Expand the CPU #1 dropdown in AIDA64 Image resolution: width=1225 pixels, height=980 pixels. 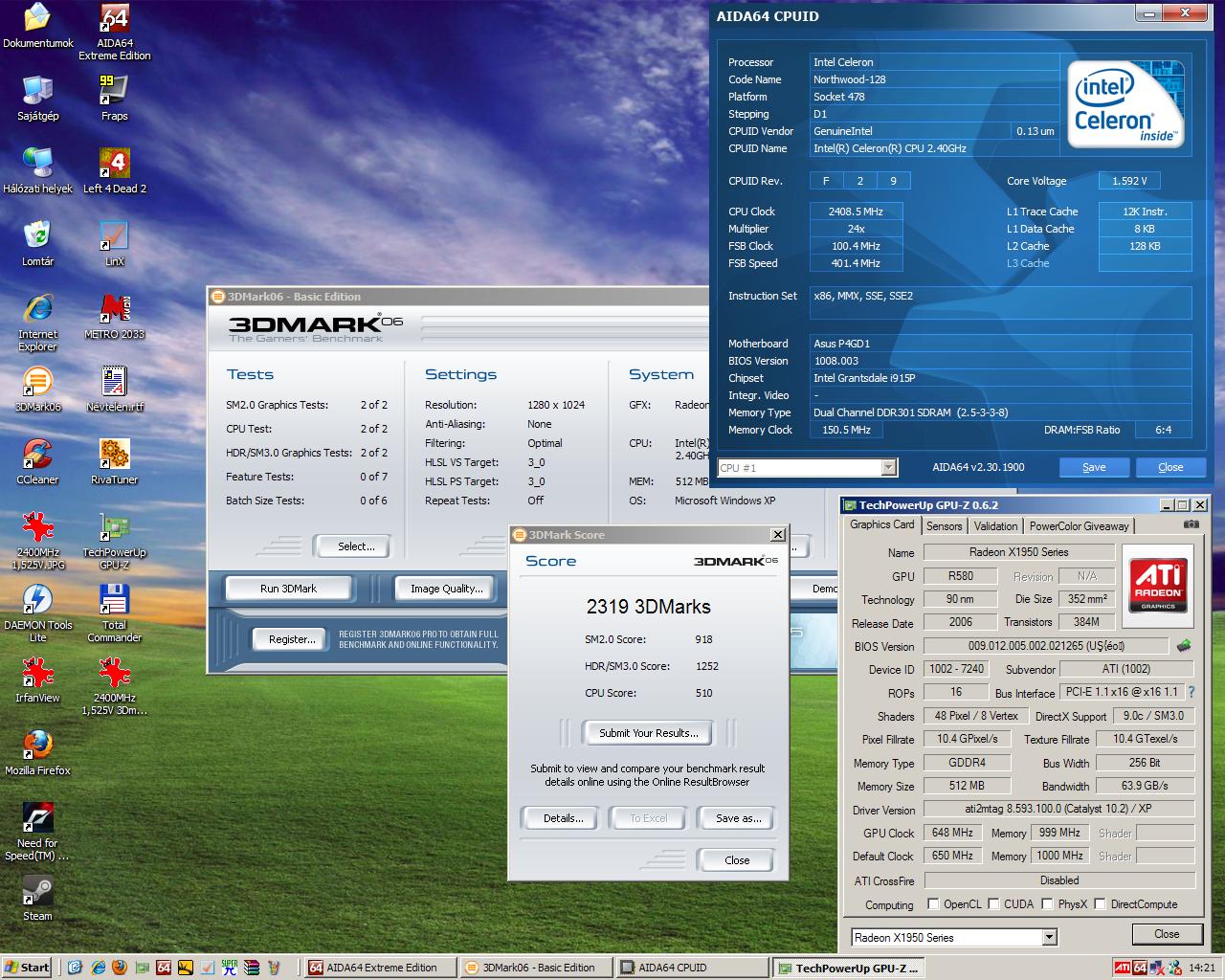point(889,467)
